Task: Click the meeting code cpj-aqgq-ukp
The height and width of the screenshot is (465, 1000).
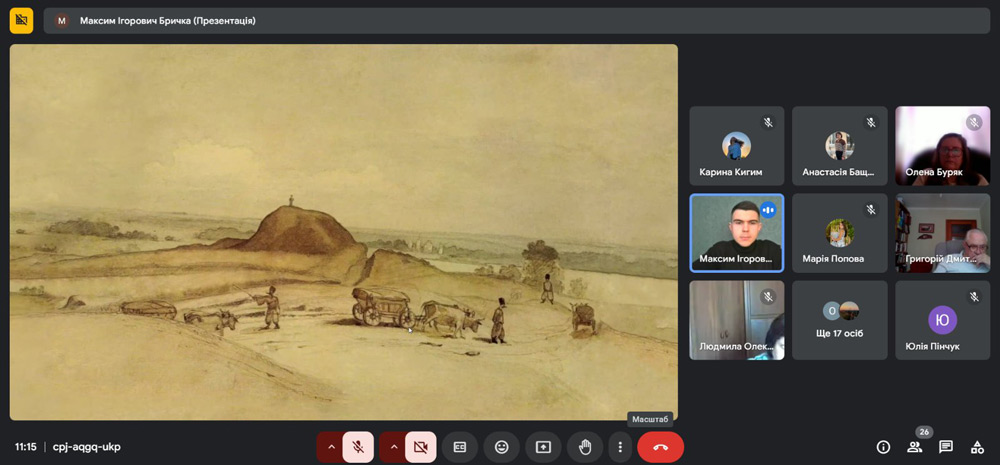Action: (x=86, y=447)
